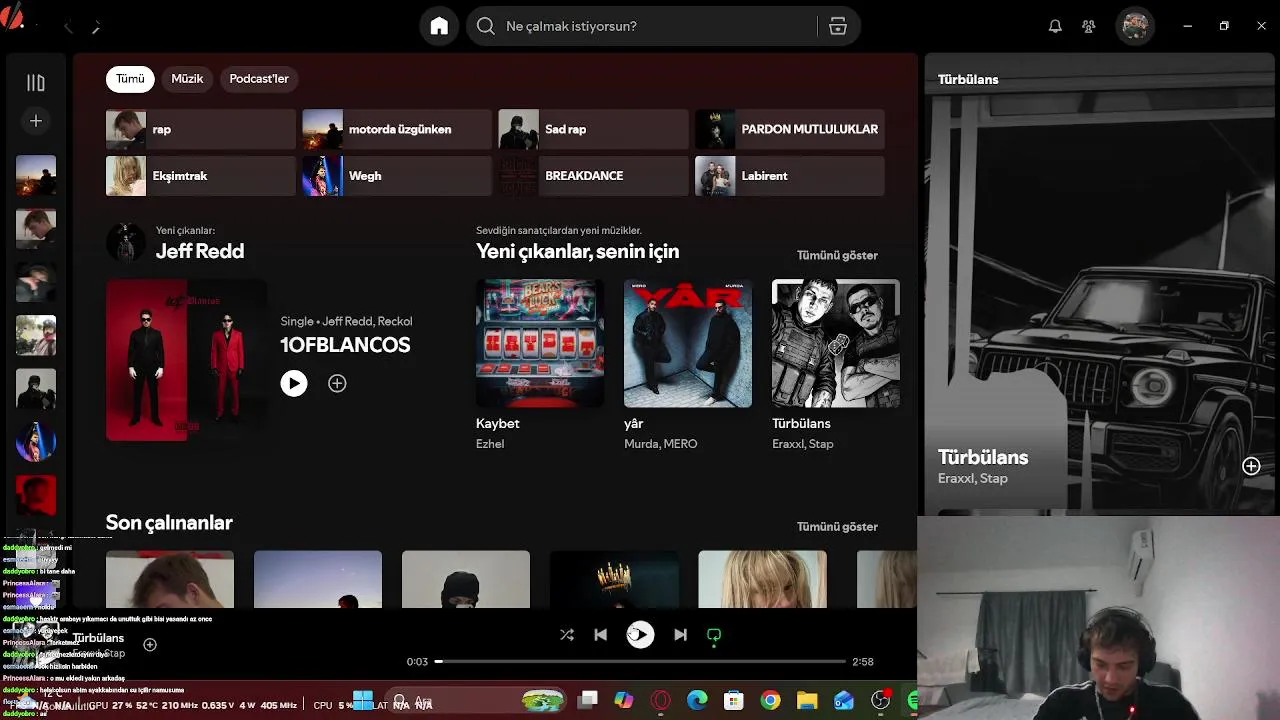
Task: Open the profile avatar menu
Action: (1135, 26)
